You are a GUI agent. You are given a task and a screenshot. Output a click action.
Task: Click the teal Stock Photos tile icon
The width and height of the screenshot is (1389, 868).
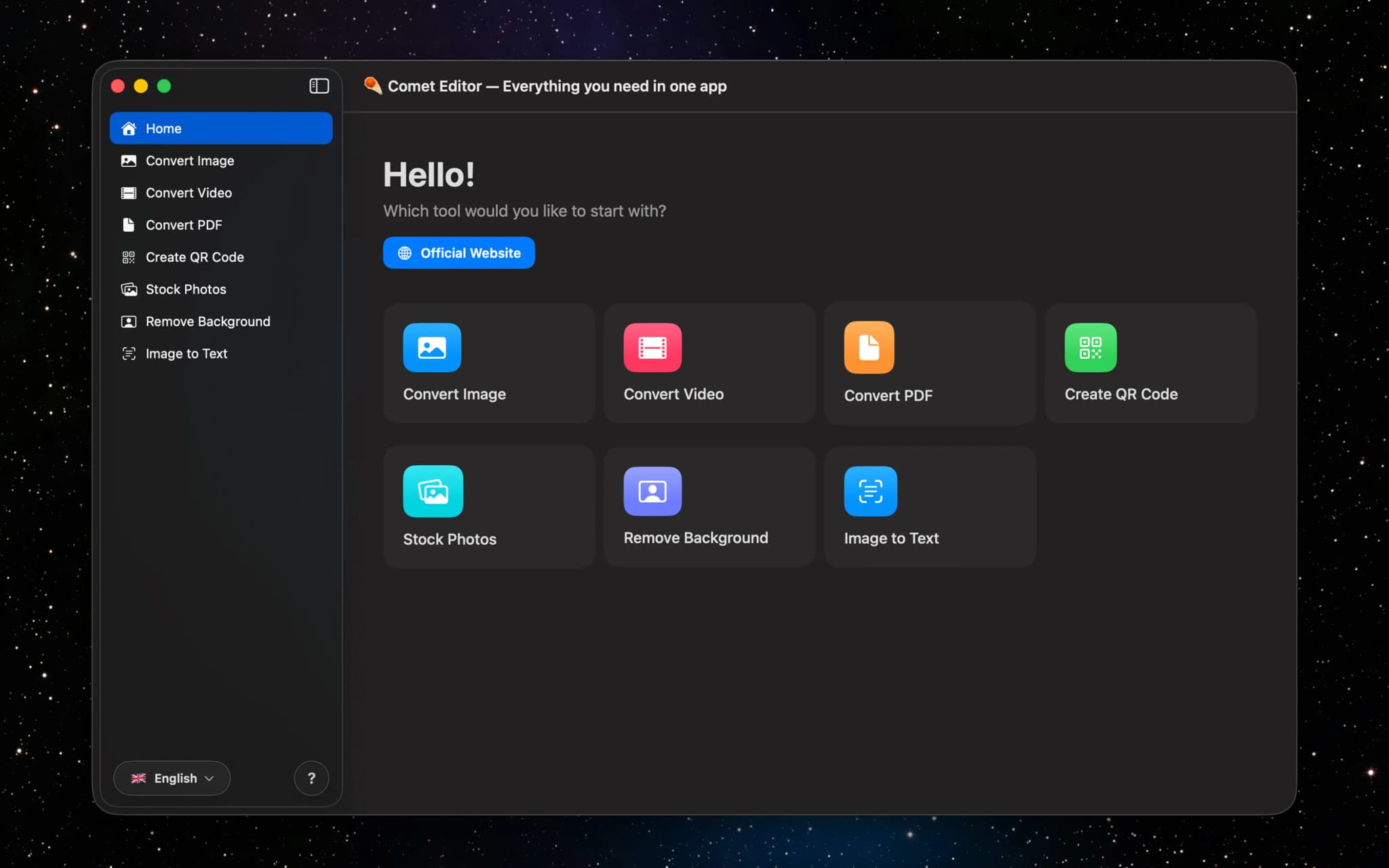point(433,491)
